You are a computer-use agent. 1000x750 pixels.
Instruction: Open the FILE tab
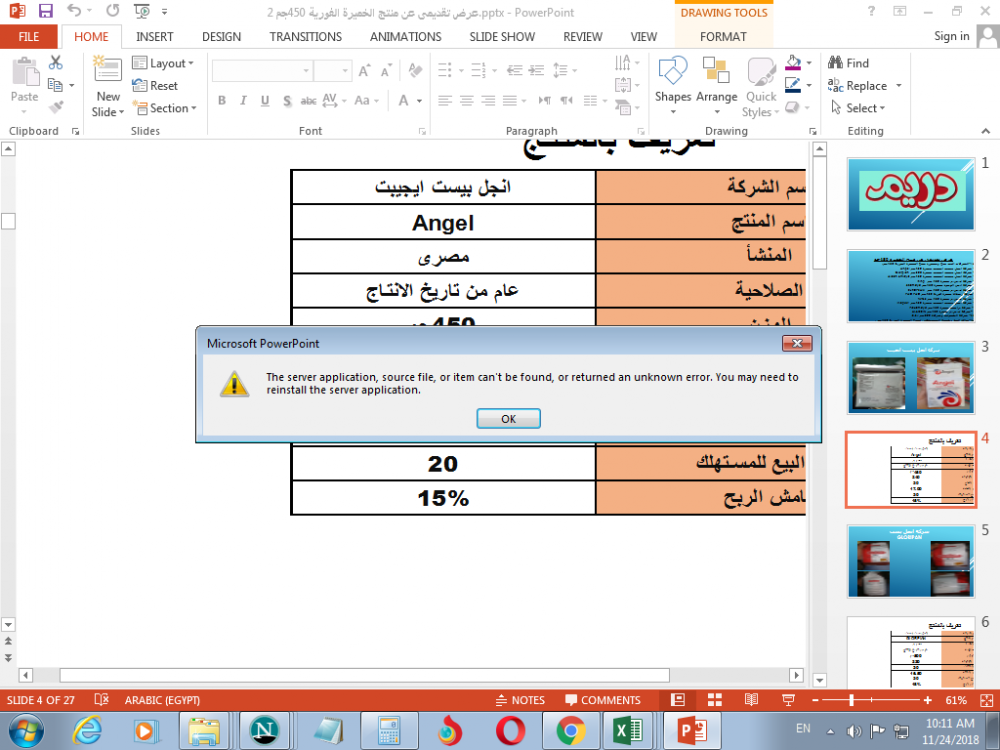click(29, 37)
